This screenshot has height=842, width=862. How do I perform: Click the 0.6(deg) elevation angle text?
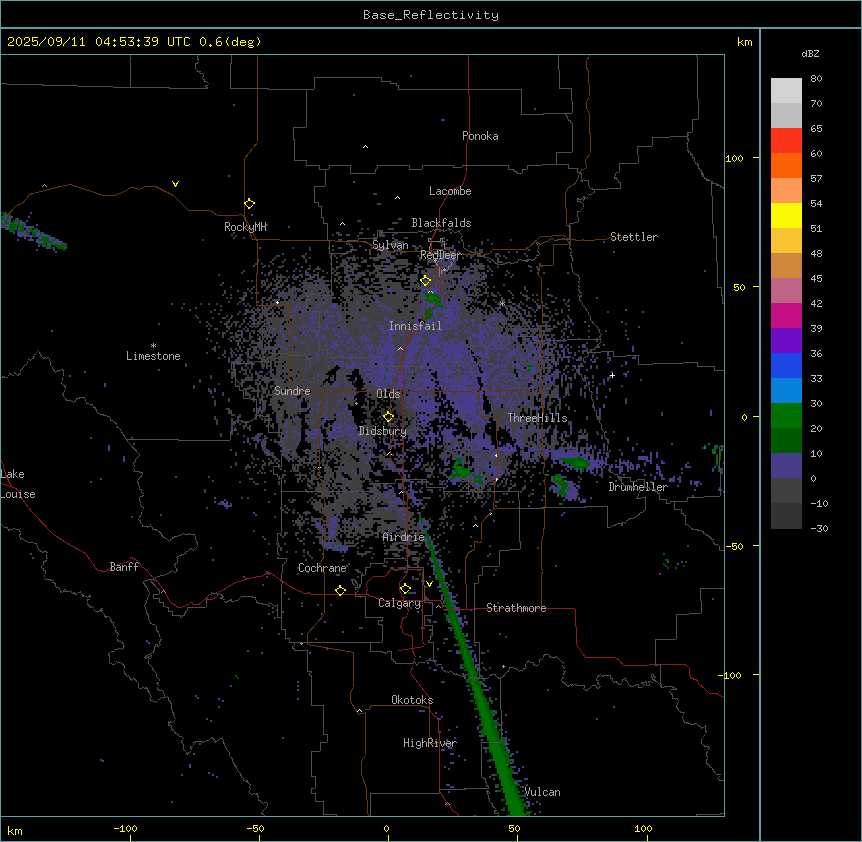[x=230, y=42]
